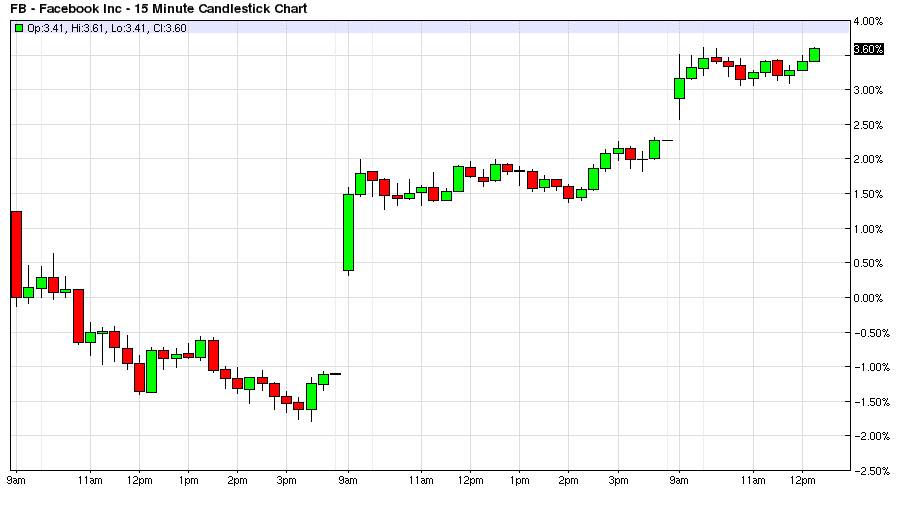900x511 pixels.
Task: Click the first day's 2pm x-axis label
Action: pos(237,481)
